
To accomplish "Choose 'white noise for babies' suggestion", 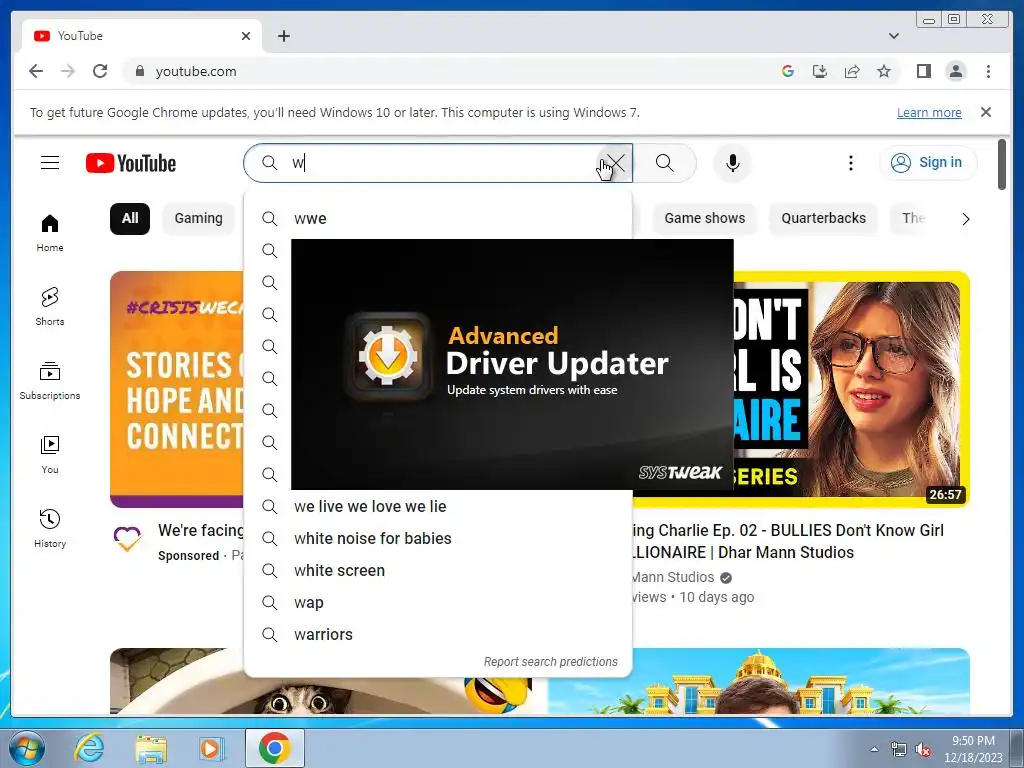I will [438, 538].
